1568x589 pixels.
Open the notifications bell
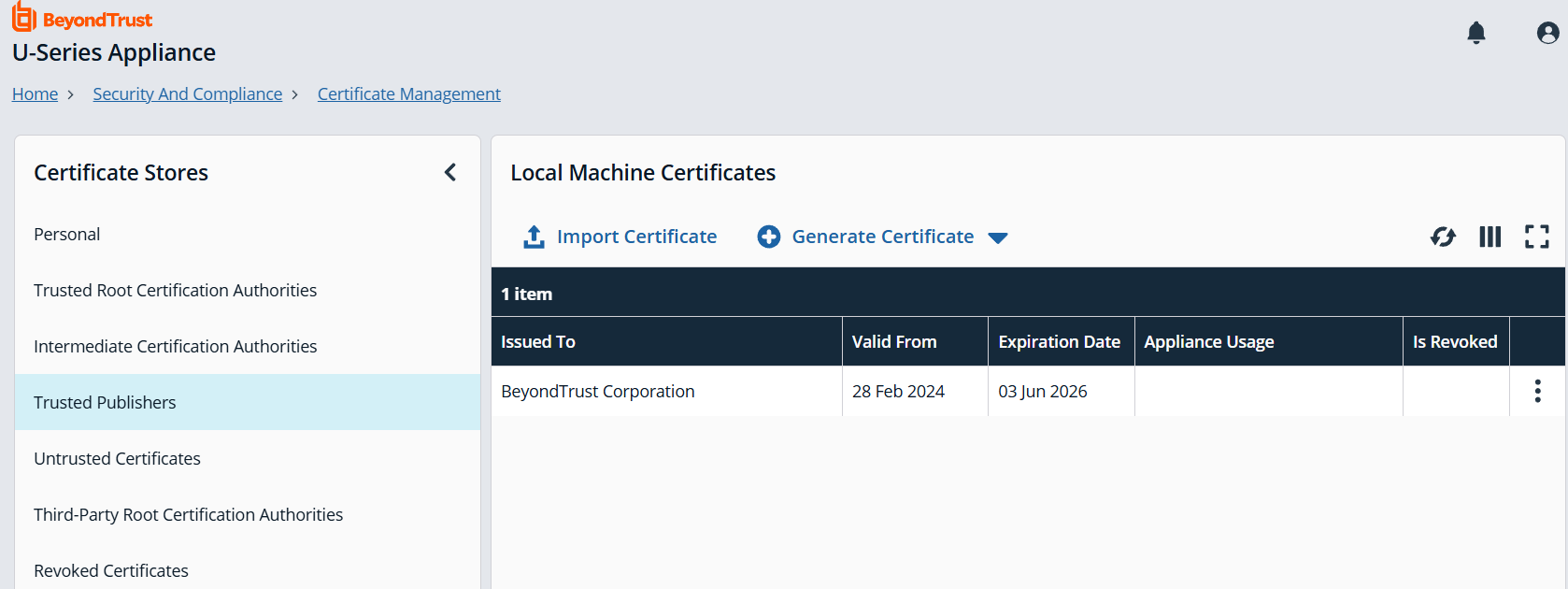1476,34
